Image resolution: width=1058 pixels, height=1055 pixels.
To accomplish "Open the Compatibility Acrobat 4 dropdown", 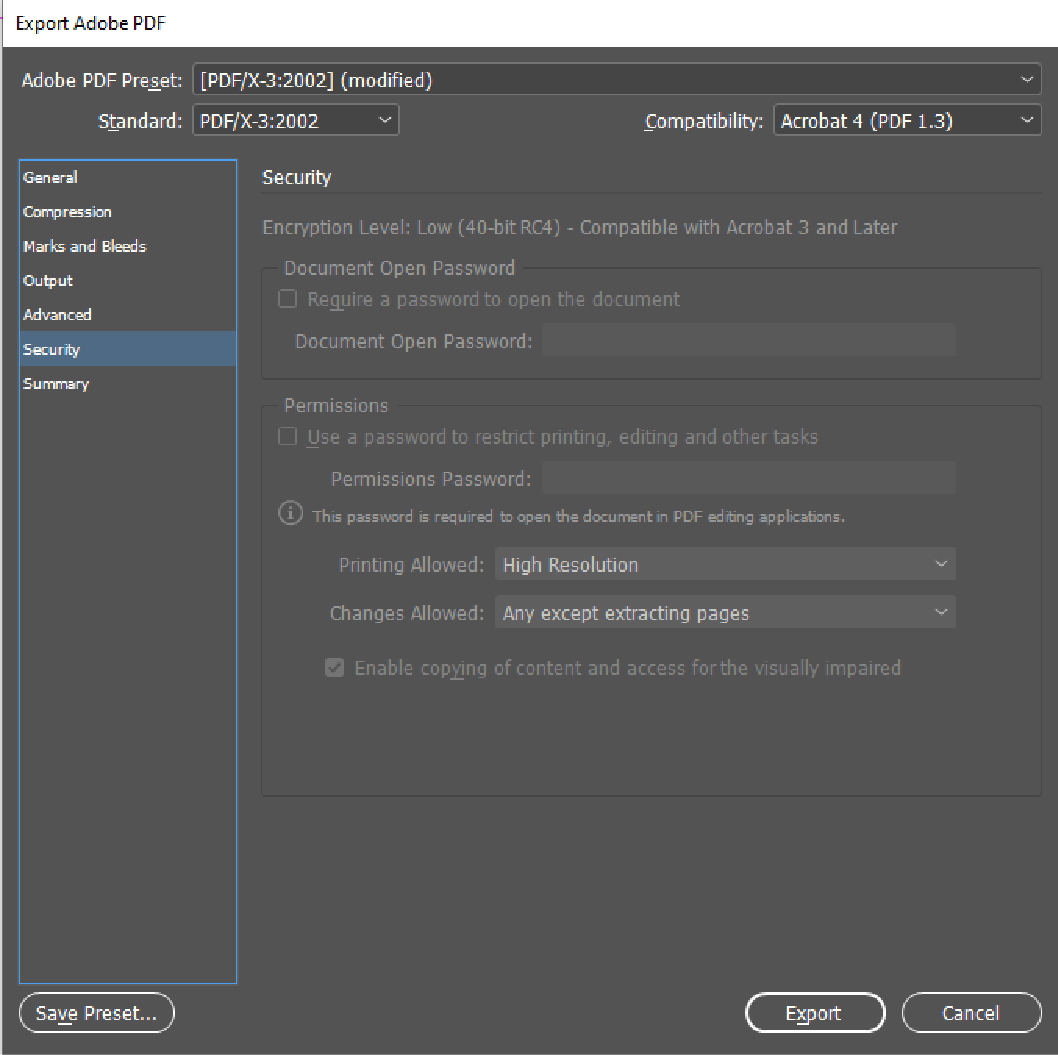I will [907, 121].
